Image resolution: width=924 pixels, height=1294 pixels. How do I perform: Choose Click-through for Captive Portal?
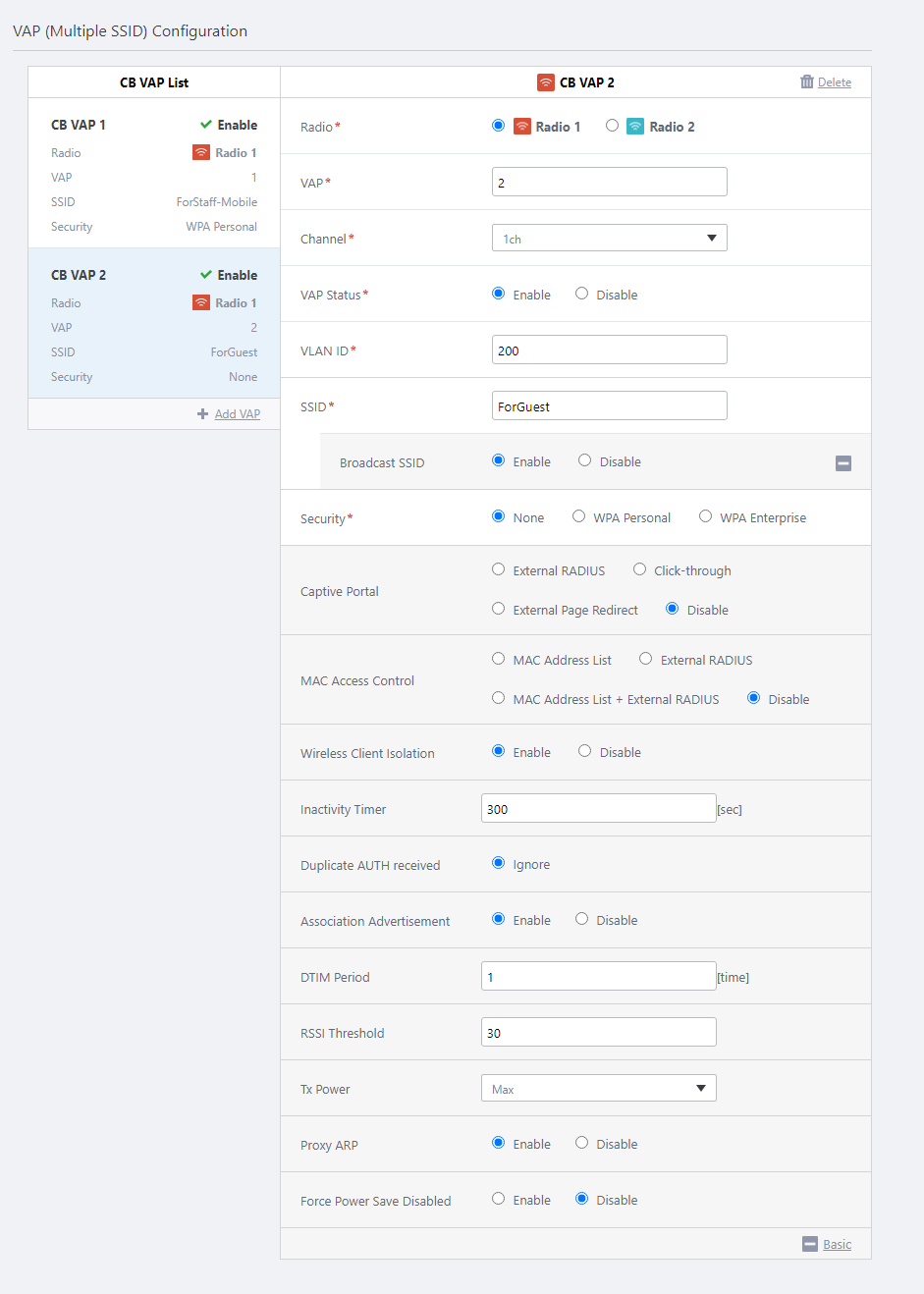(x=640, y=570)
